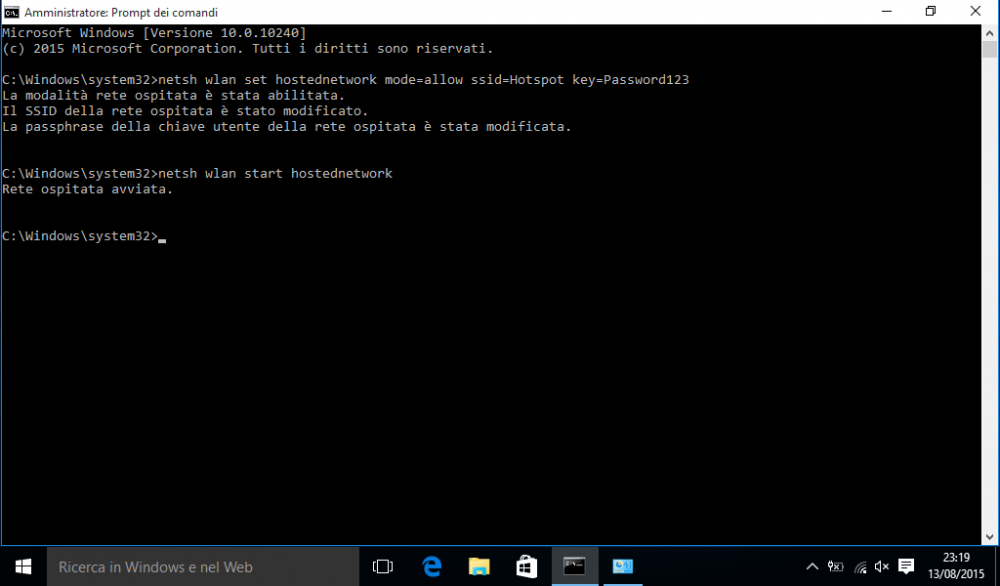Click 'Il SSID della rete ospitata è stato modificato.'
The height and width of the screenshot is (586, 1000).
coord(185,111)
